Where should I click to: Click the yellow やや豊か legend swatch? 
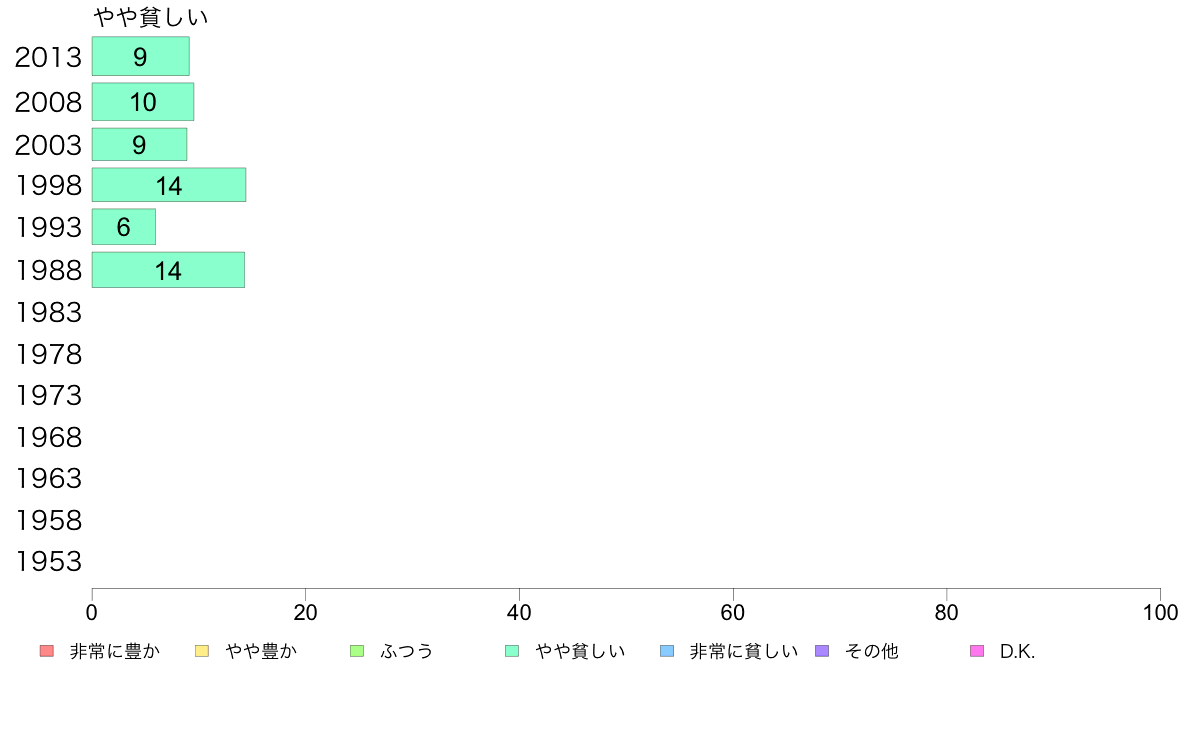(202, 651)
